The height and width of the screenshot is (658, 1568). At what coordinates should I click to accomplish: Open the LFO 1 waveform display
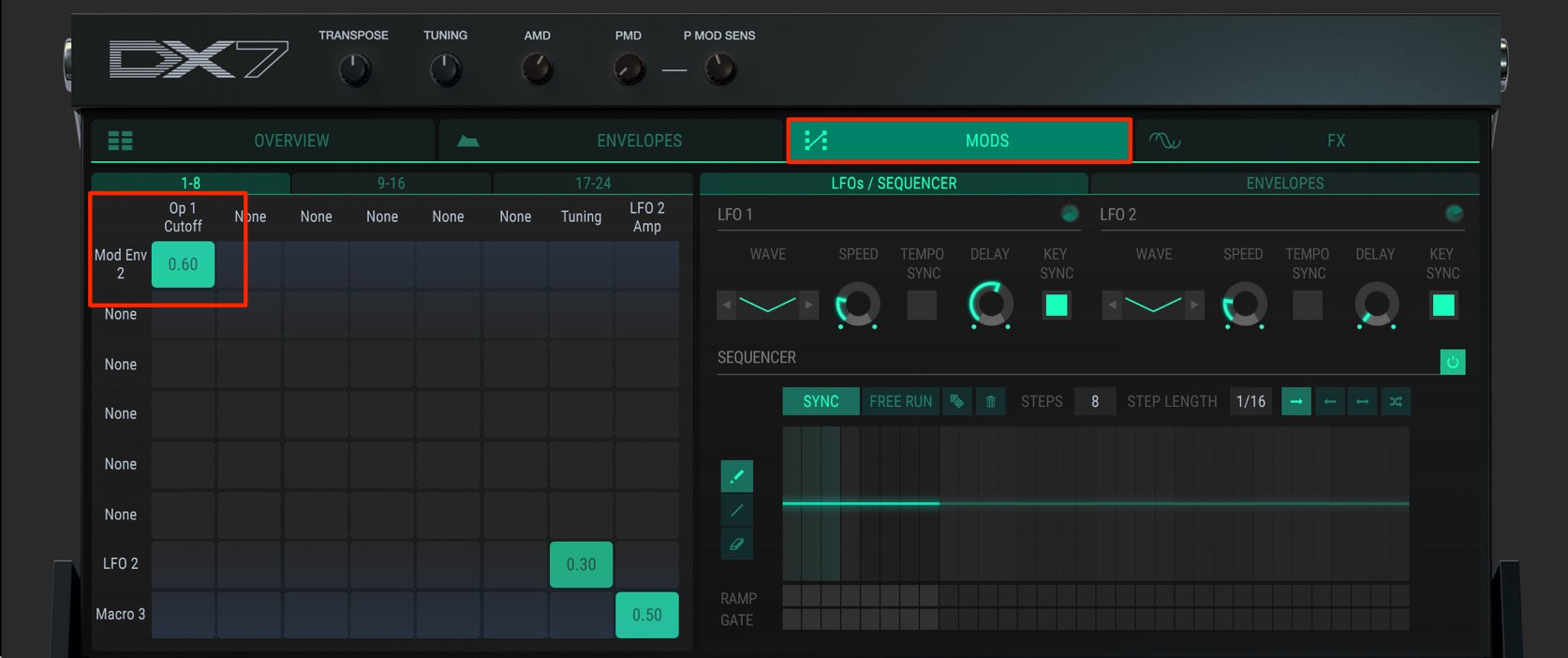point(767,305)
